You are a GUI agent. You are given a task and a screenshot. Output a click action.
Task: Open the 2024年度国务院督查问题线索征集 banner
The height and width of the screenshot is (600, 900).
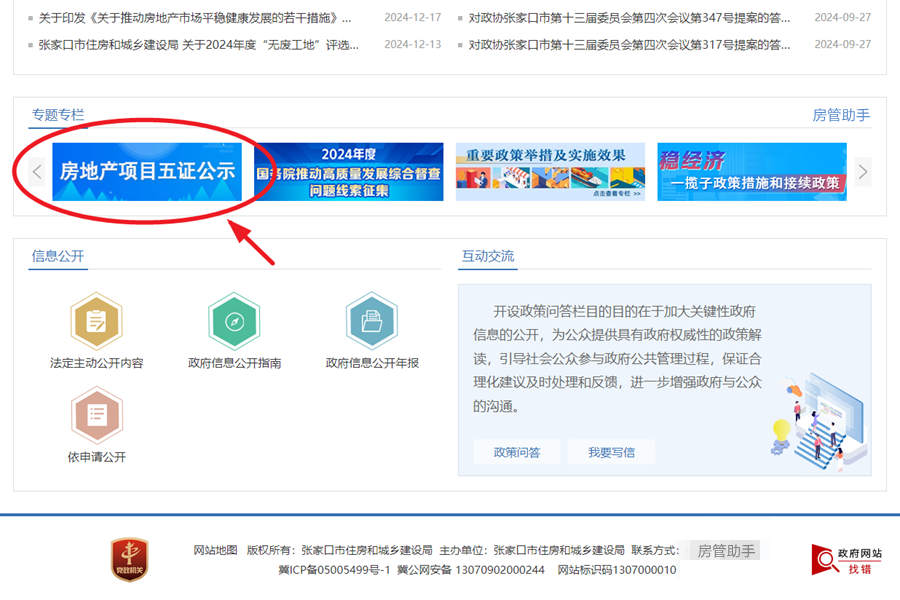point(348,172)
